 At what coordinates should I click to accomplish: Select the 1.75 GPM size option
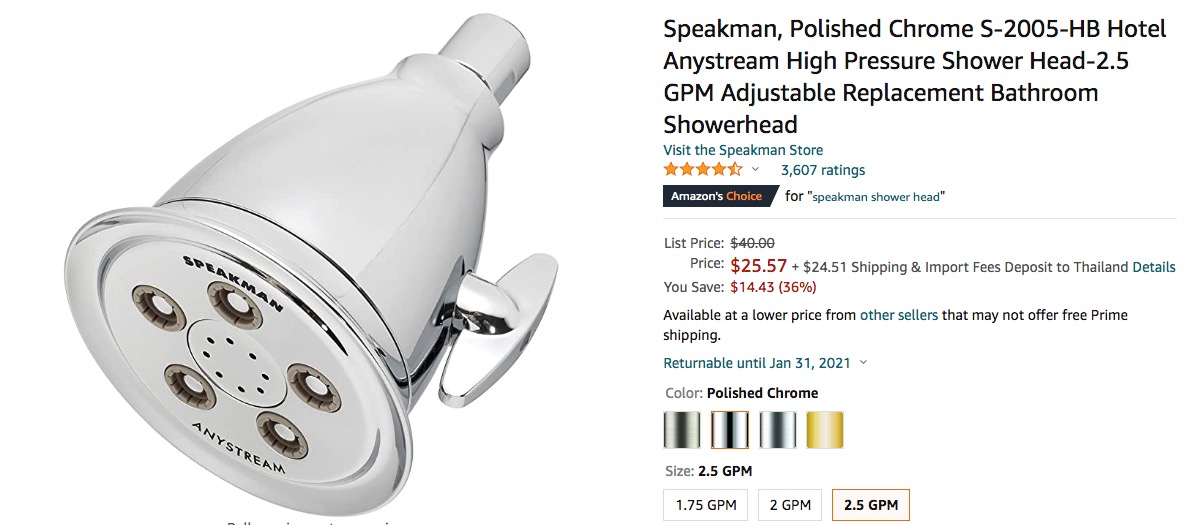coord(706,505)
